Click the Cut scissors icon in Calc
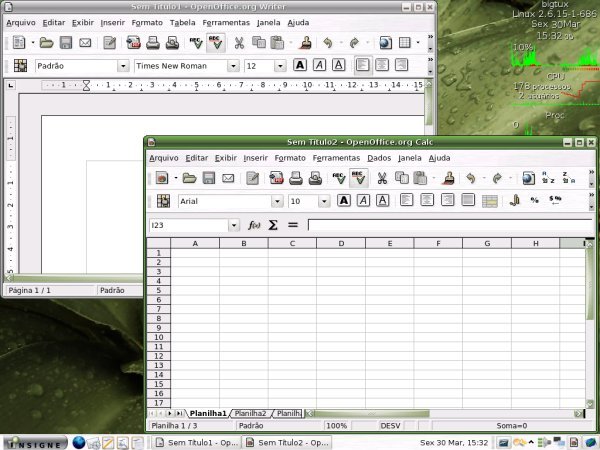The width and height of the screenshot is (600, 450). [x=382, y=178]
